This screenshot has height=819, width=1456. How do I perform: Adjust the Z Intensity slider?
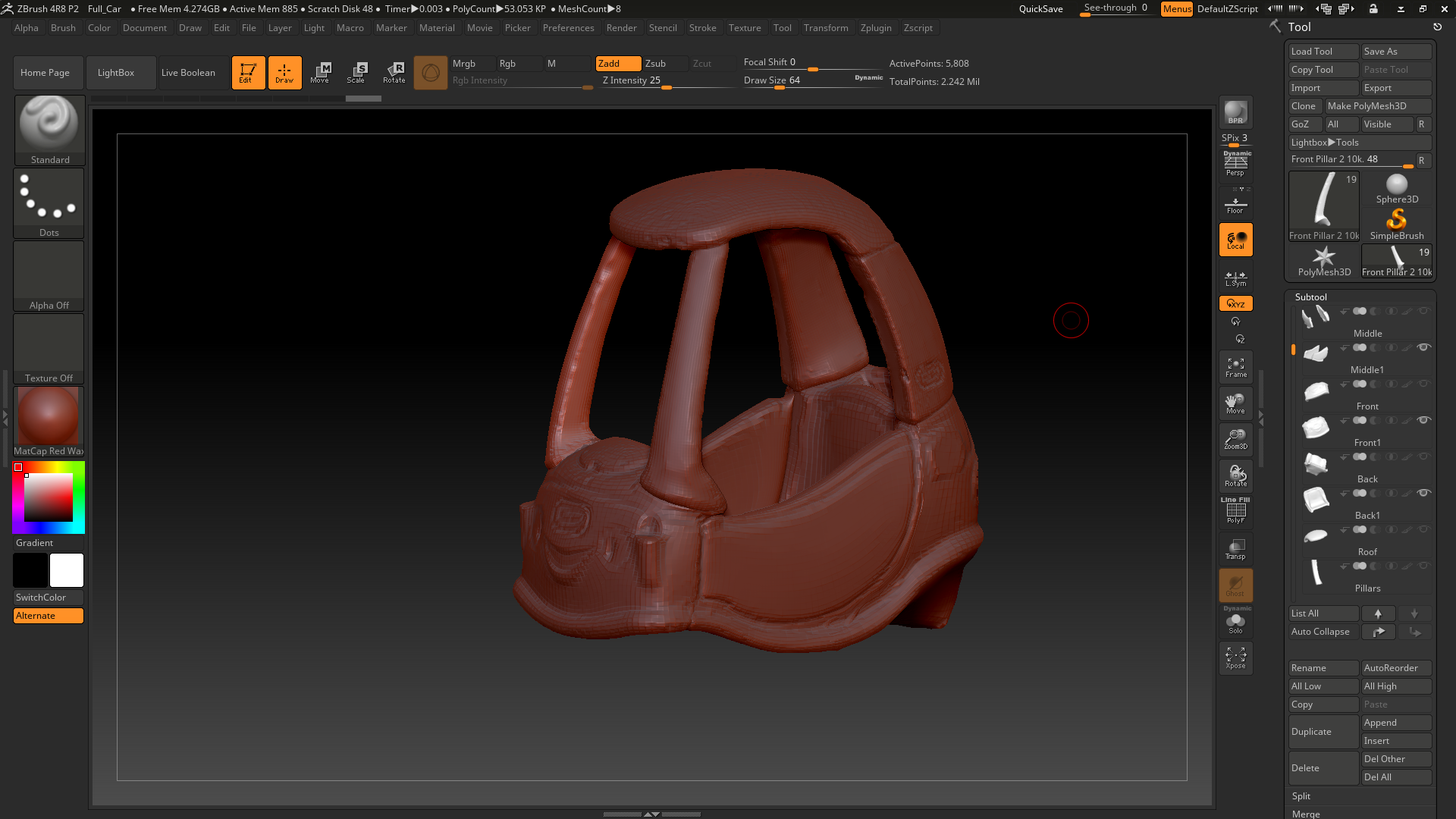pos(667,81)
